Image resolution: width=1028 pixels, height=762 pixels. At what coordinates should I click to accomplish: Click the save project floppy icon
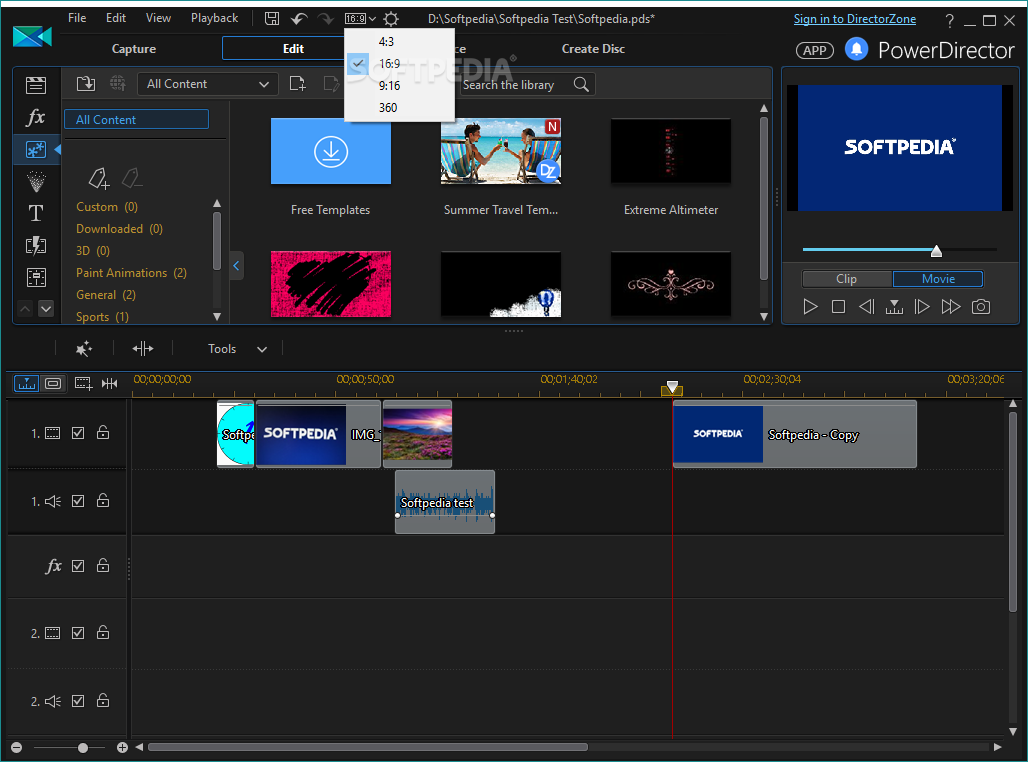(x=271, y=18)
